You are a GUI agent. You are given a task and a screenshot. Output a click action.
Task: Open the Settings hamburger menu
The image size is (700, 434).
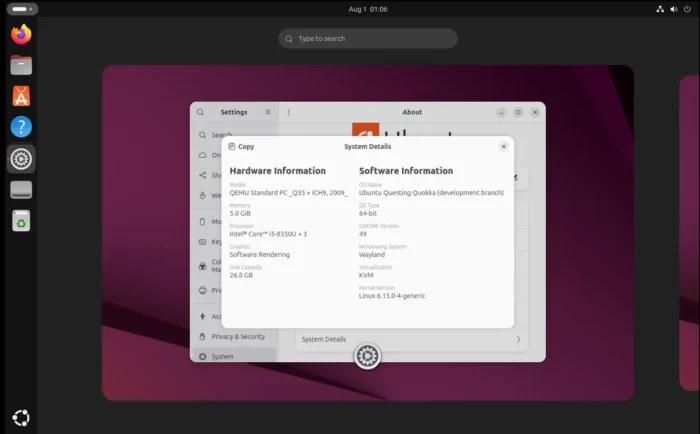[x=267, y=113]
